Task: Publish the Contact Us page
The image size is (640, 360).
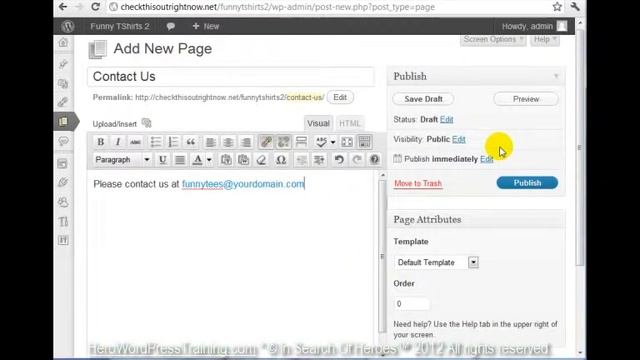Action: 527,183
